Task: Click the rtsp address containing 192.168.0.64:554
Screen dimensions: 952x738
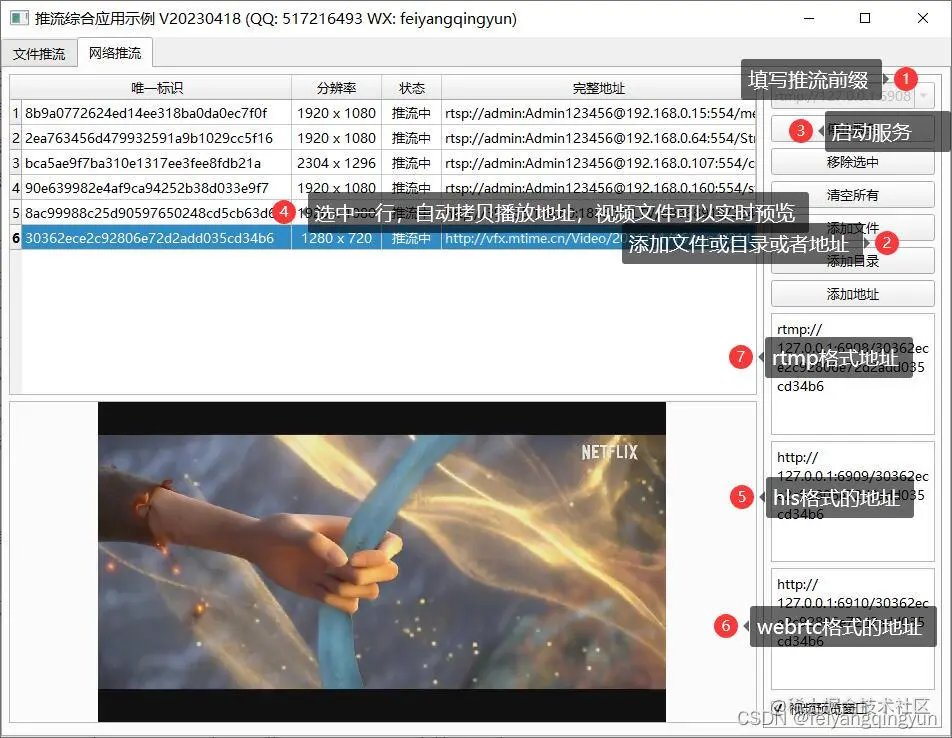Action: coord(598,138)
